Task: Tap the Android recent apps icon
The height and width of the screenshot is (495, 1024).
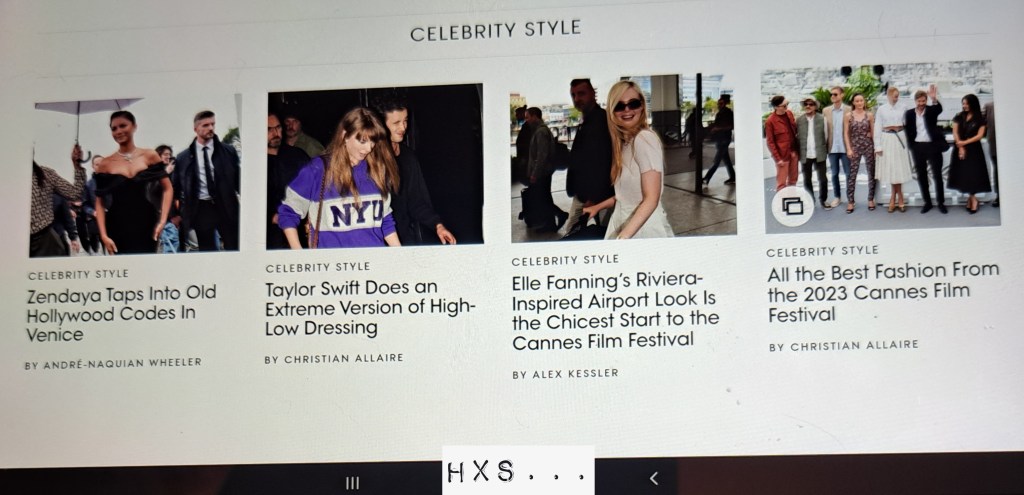Action: (x=353, y=483)
